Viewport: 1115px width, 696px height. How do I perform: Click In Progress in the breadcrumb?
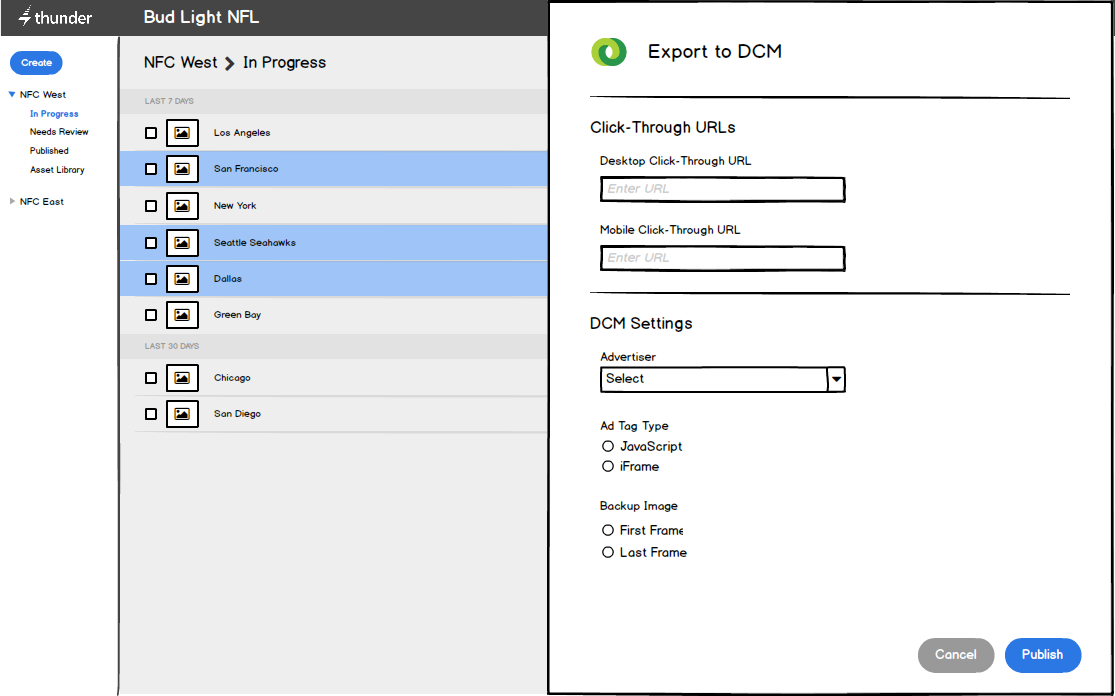tap(284, 63)
